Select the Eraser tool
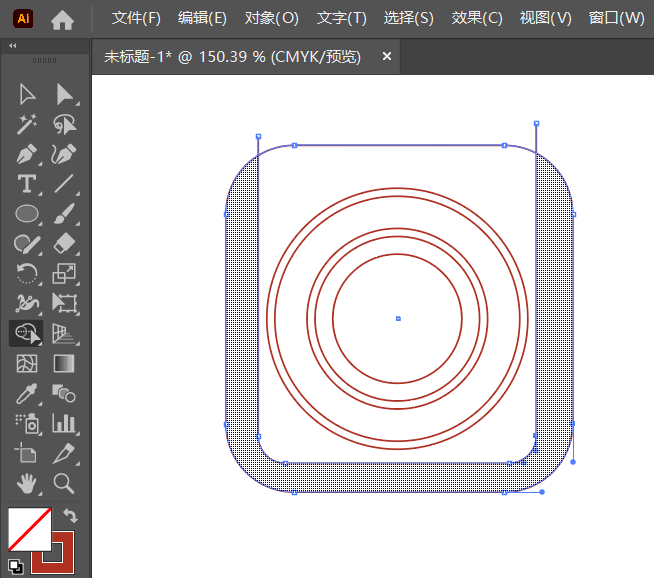The width and height of the screenshot is (654, 578). (x=64, y=244)
